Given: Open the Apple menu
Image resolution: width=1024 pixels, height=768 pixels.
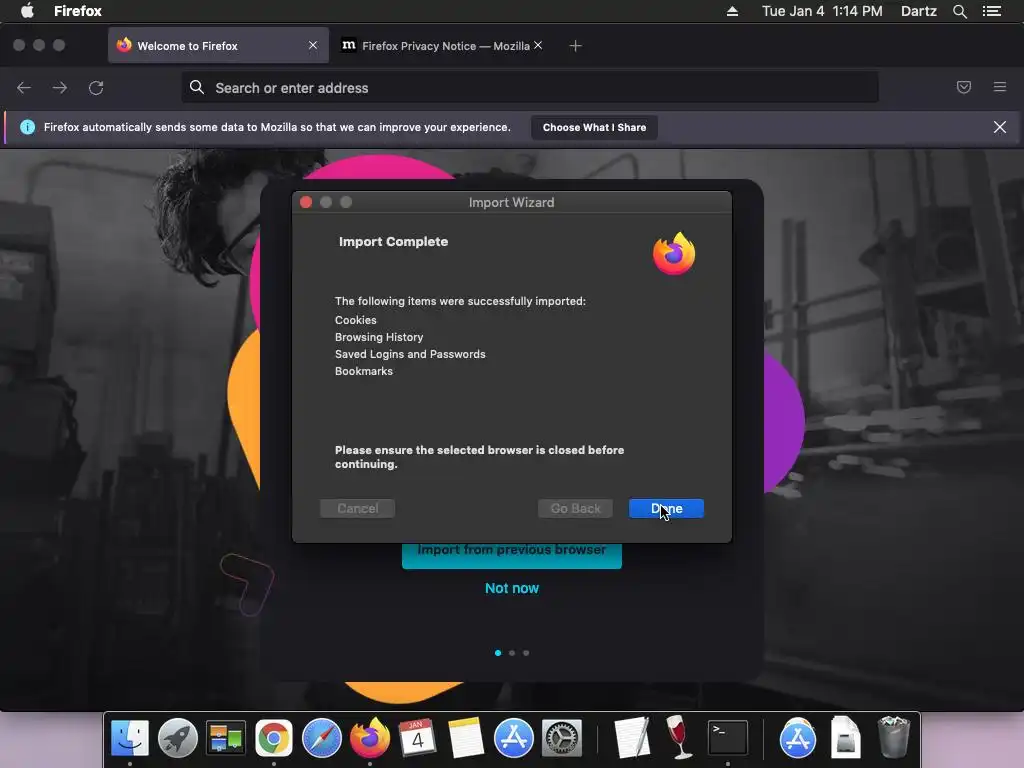Looking at the screenshot, I should pyautogui.click(x=27, y=11).
